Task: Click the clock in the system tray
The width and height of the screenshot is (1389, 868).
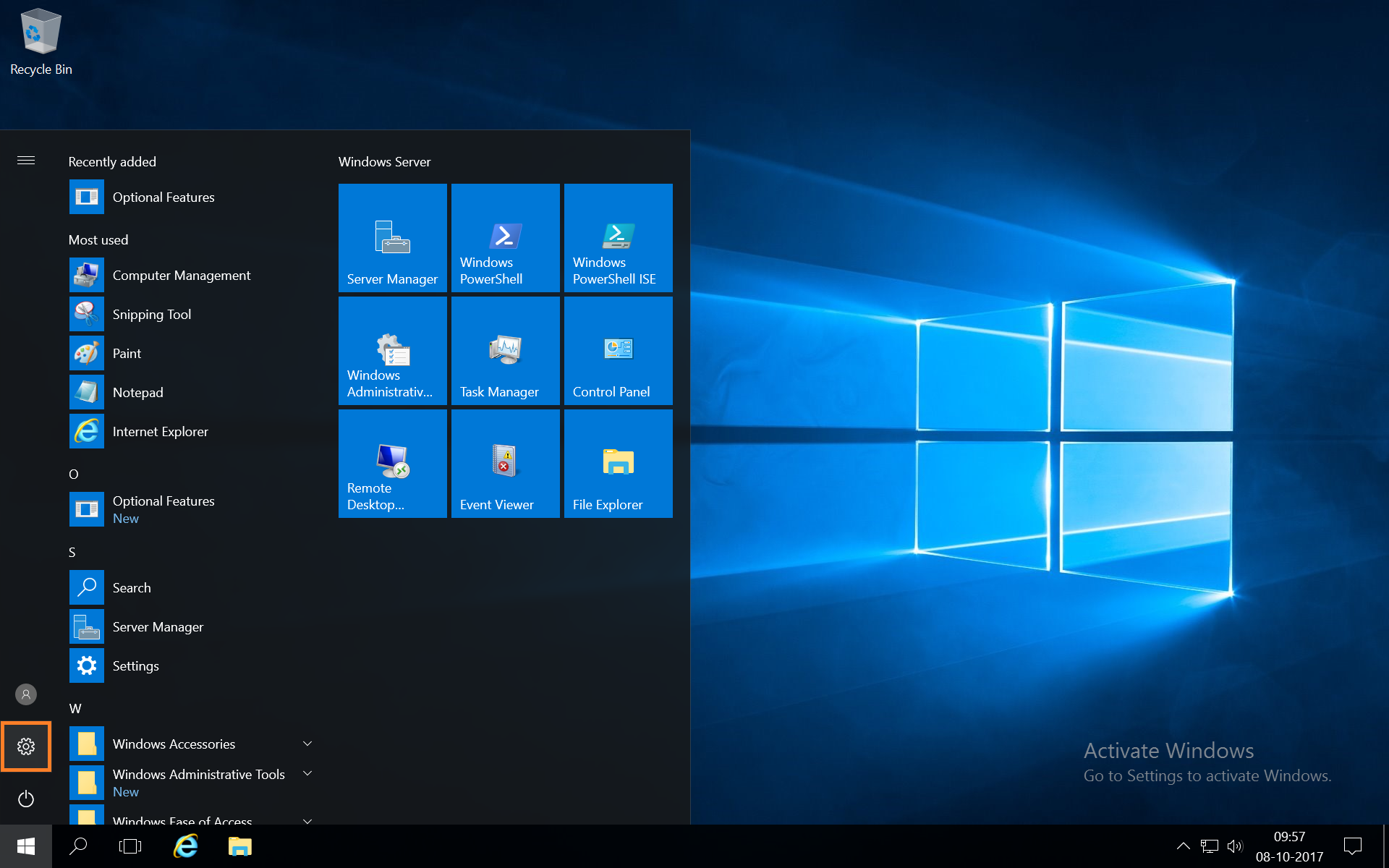Action: tap(1291, 846)
